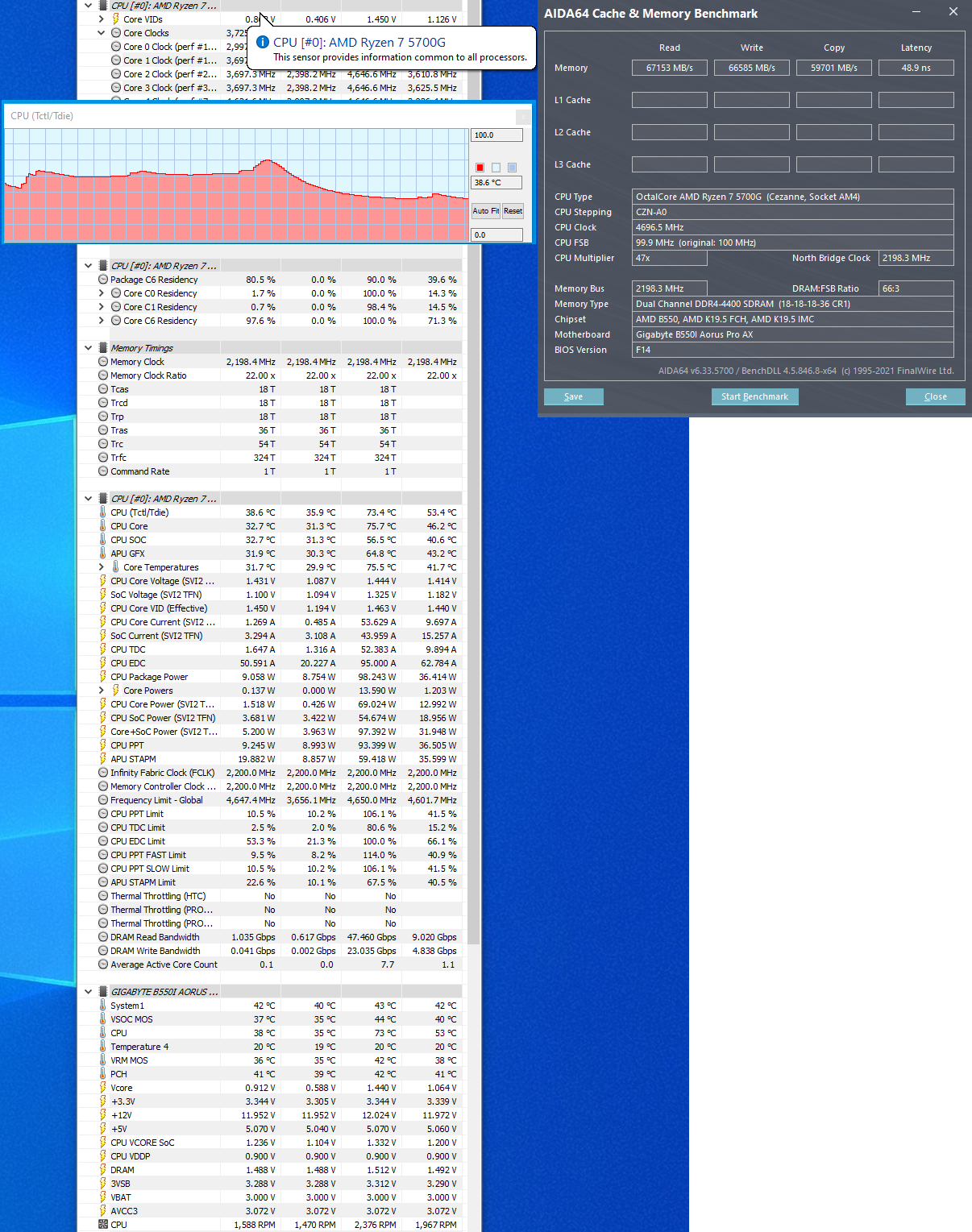Click the current value field 38.6 °C
This screenshot has width=972, height=1232.
point(496,183)
